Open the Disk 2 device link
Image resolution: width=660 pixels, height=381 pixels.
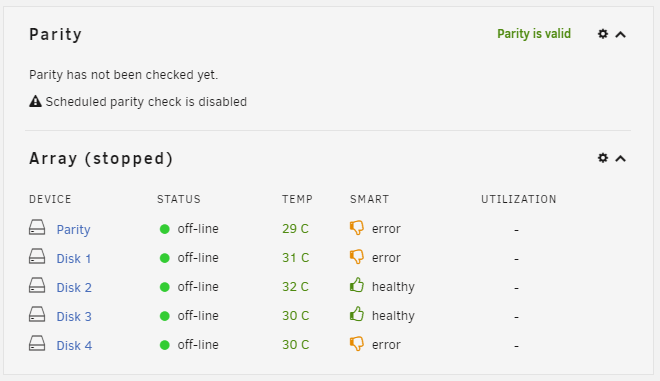pos(74,288)
